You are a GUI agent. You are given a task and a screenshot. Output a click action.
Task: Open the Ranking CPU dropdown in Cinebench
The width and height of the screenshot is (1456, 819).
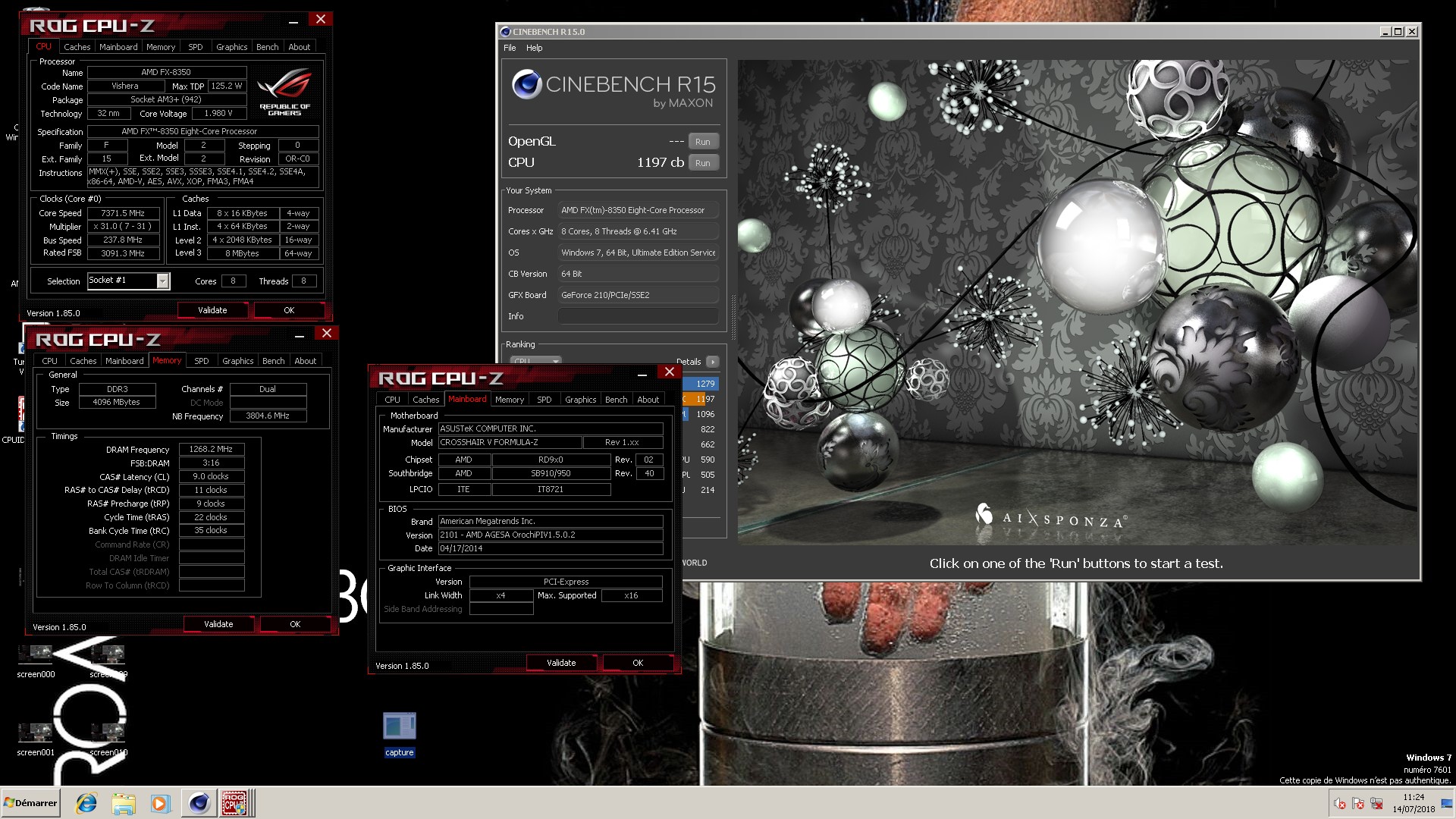(x=535, y=362)
